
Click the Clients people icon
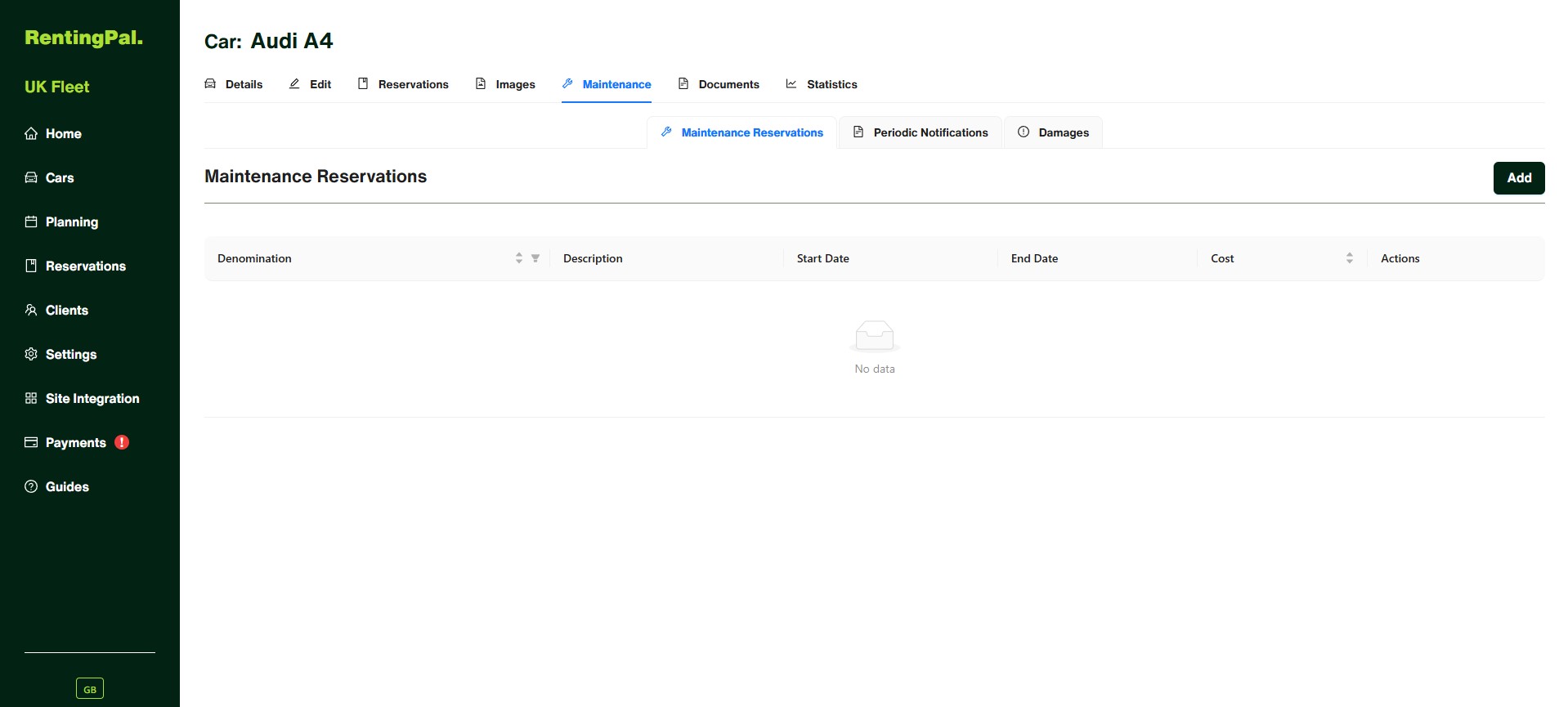(31, 310)
